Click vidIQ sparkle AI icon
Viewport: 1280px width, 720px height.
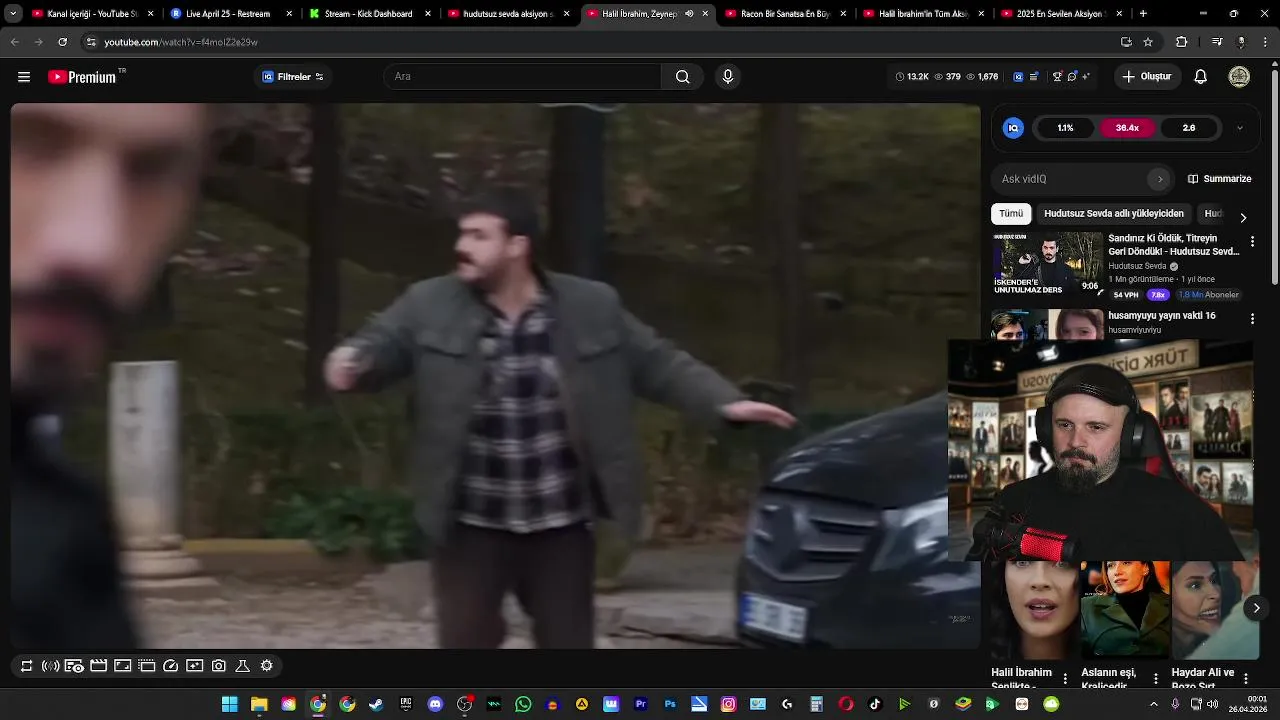click(x=1086, y=77)
